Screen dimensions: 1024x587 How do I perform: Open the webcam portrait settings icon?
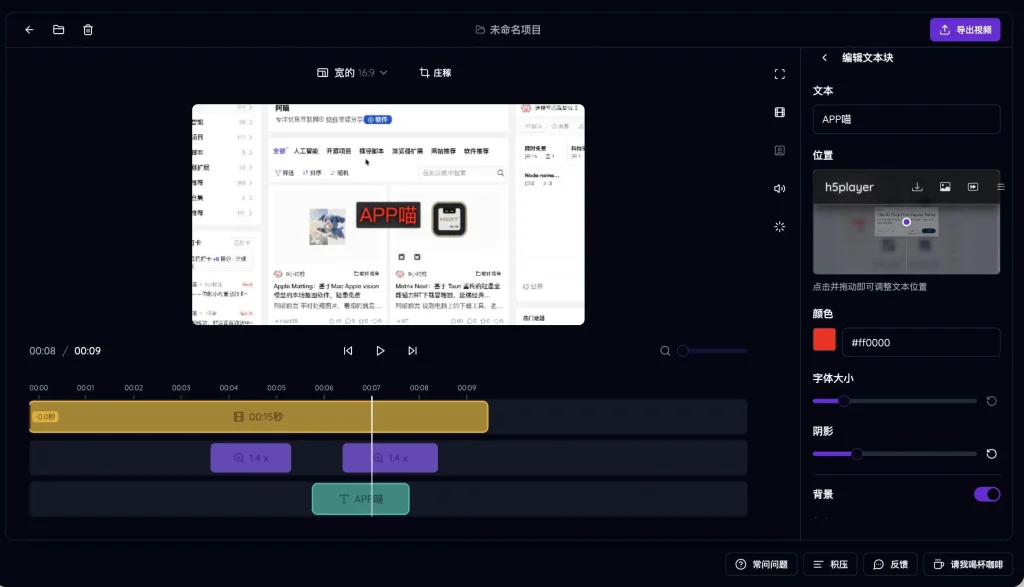[x=779, y=150]
